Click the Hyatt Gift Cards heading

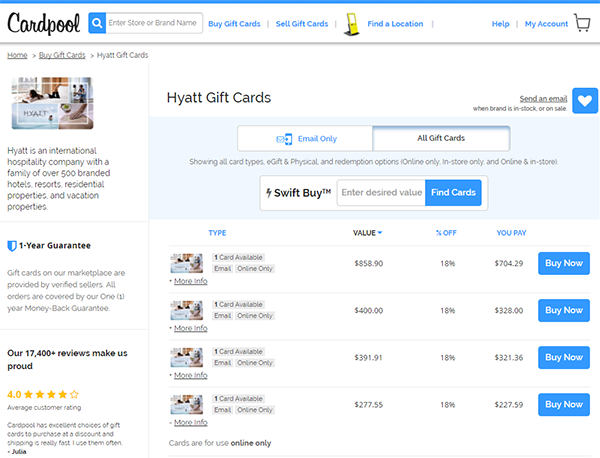click(x=218, y=98)
